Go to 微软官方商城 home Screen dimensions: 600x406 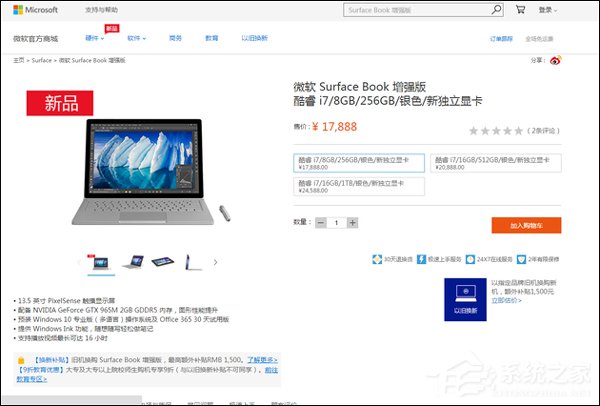point(36,38)
